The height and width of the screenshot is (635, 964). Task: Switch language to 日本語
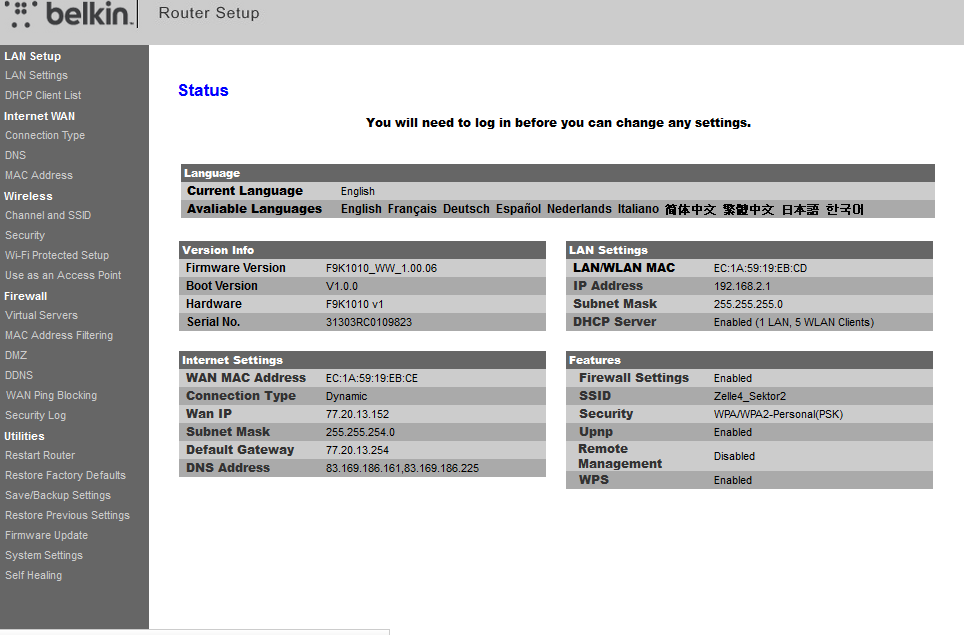click(x=800, y=210)
